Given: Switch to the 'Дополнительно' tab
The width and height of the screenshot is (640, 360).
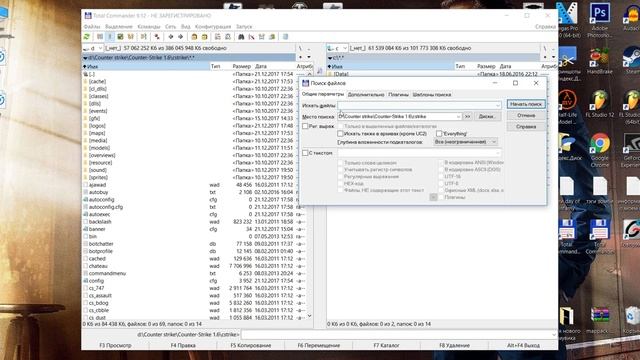Looking at the screenshot, I should click(366, 94).
